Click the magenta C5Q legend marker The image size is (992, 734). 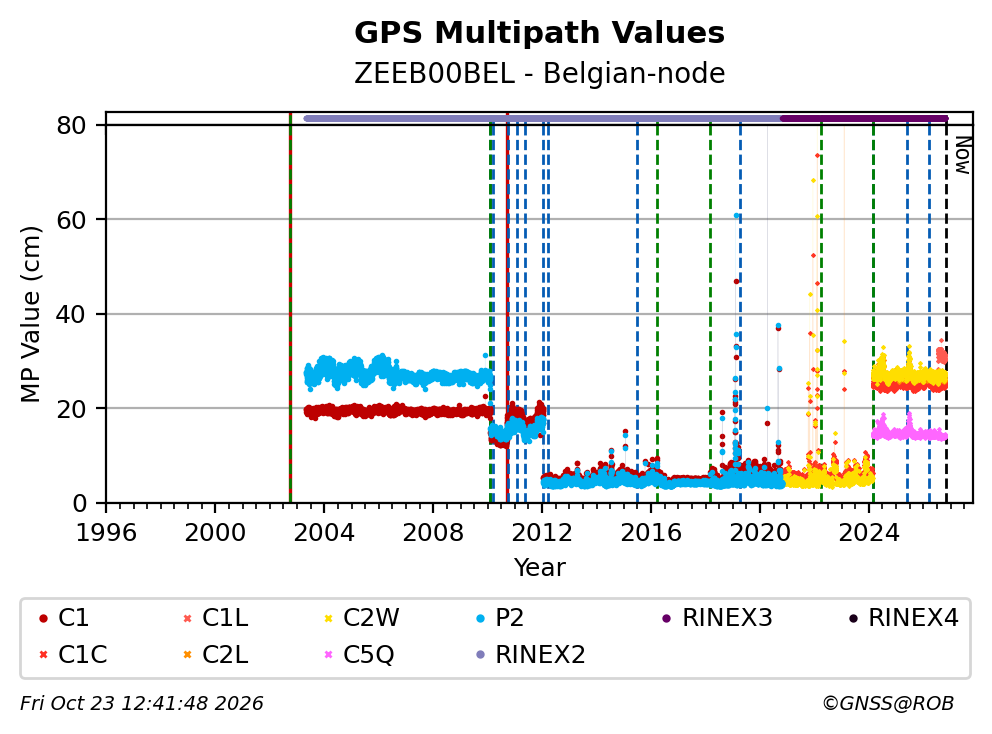[x=328, y=654]
